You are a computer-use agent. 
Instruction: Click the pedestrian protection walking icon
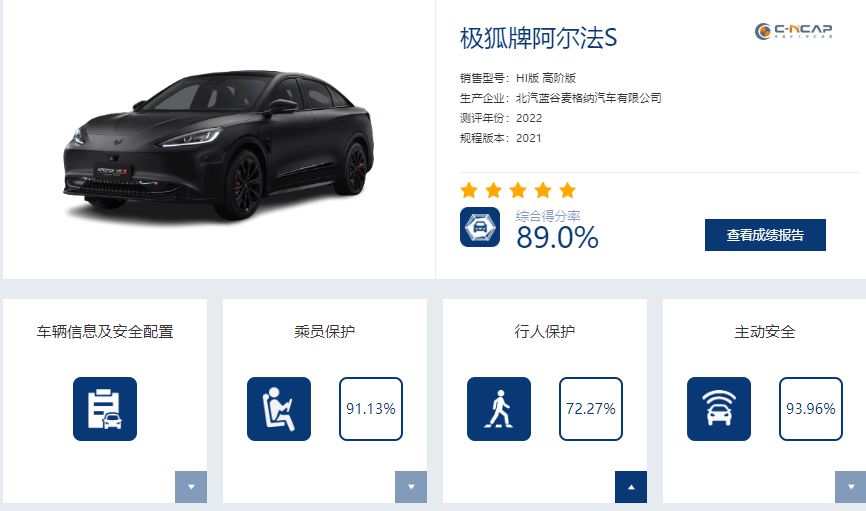499,409
